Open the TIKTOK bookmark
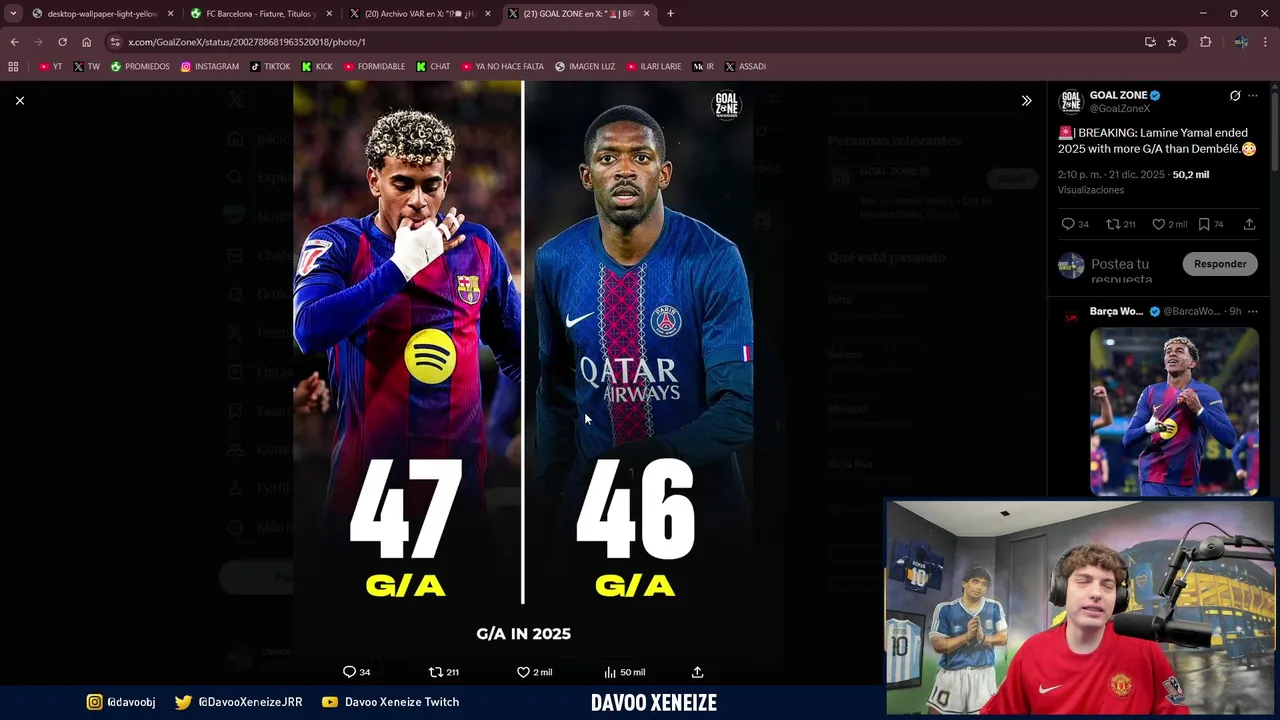1280x720 pixels. pyautogui.click(x=270, y=67)
